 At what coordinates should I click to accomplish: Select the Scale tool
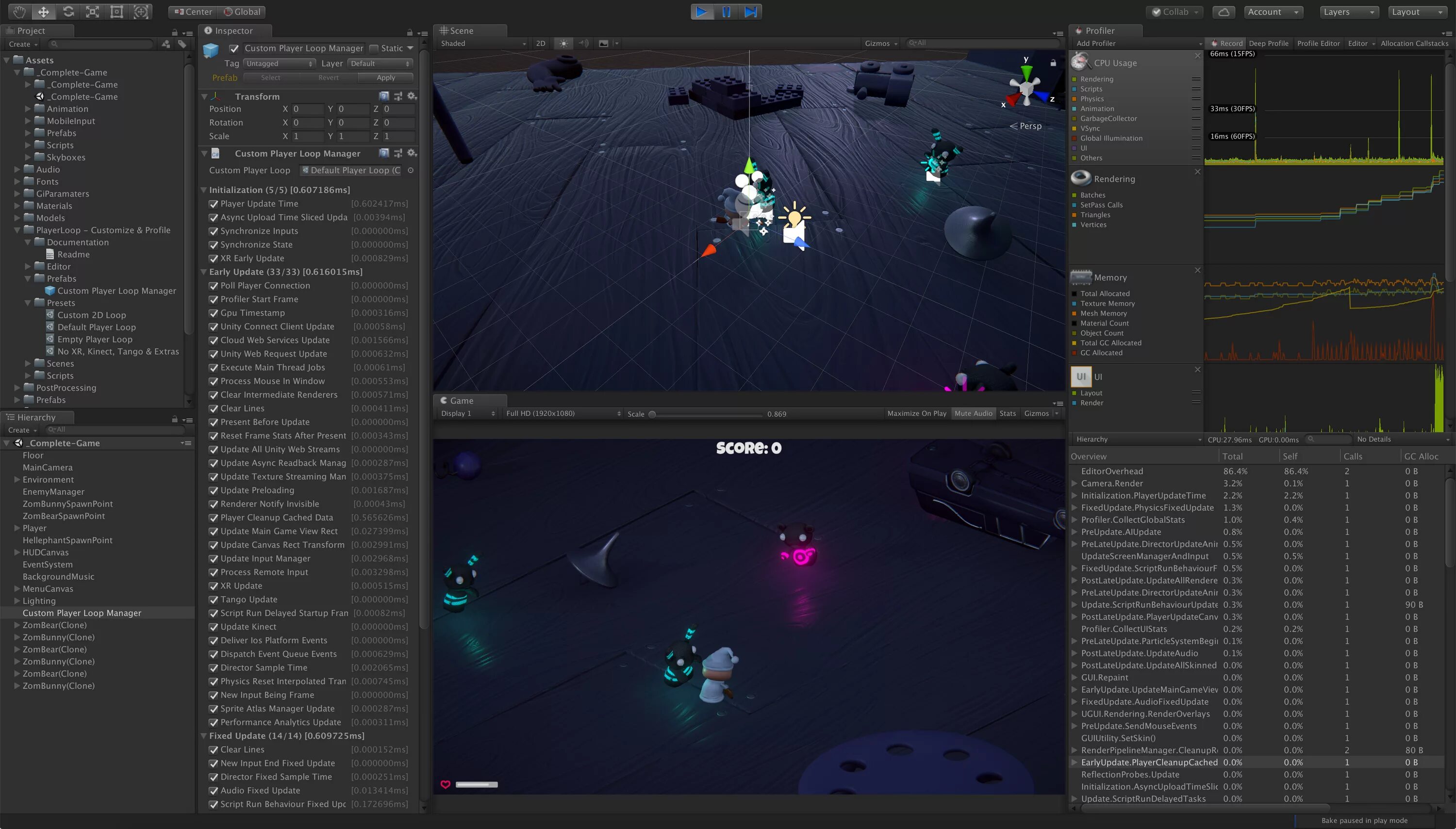(92, 11)
